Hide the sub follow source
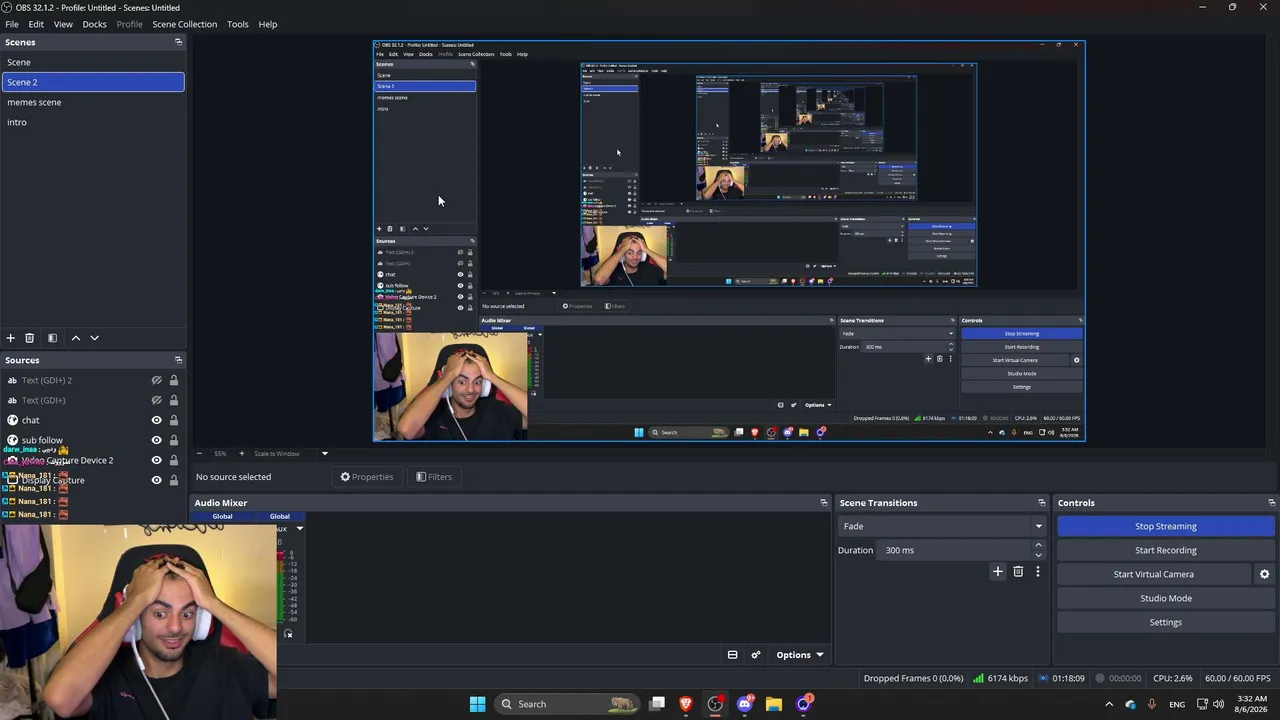Screen dimensions: 1280x720 [156, 440]
